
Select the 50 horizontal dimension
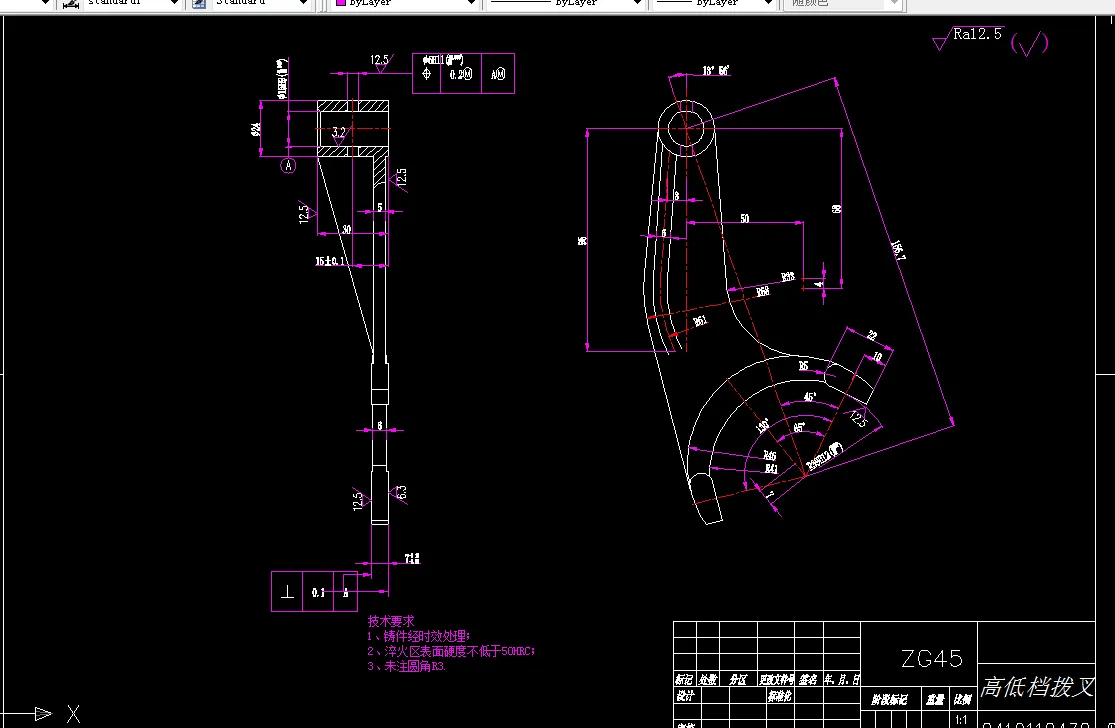[x=745, y=218]
